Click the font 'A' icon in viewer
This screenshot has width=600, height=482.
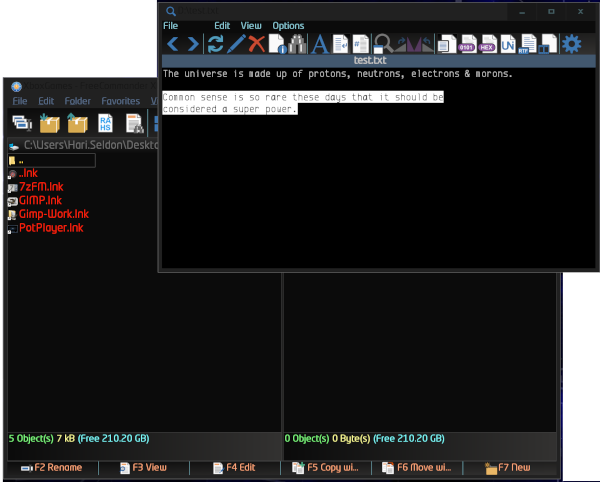tap(319, 44)
